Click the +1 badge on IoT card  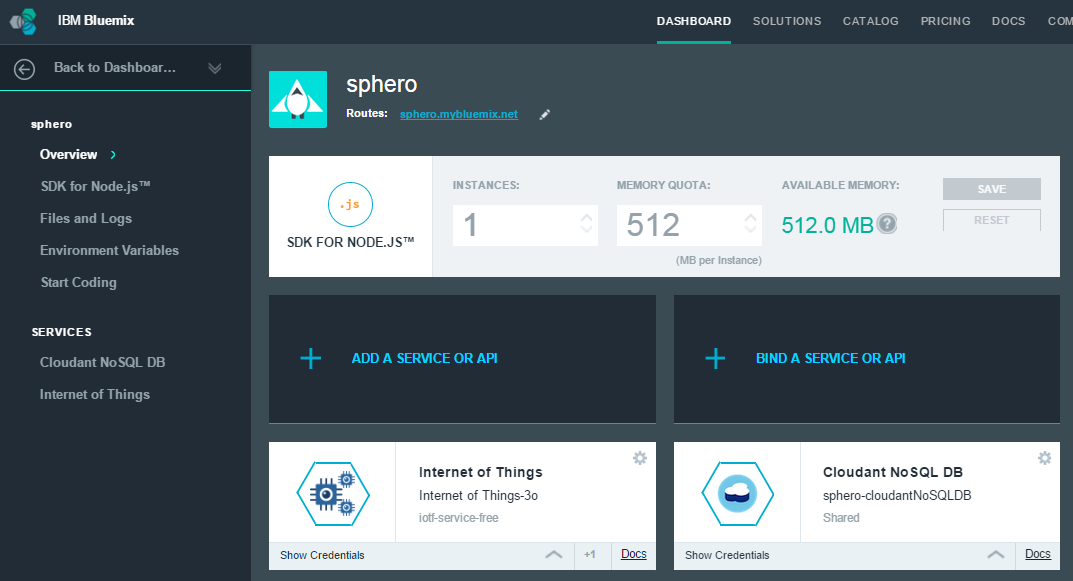[589, 554]
